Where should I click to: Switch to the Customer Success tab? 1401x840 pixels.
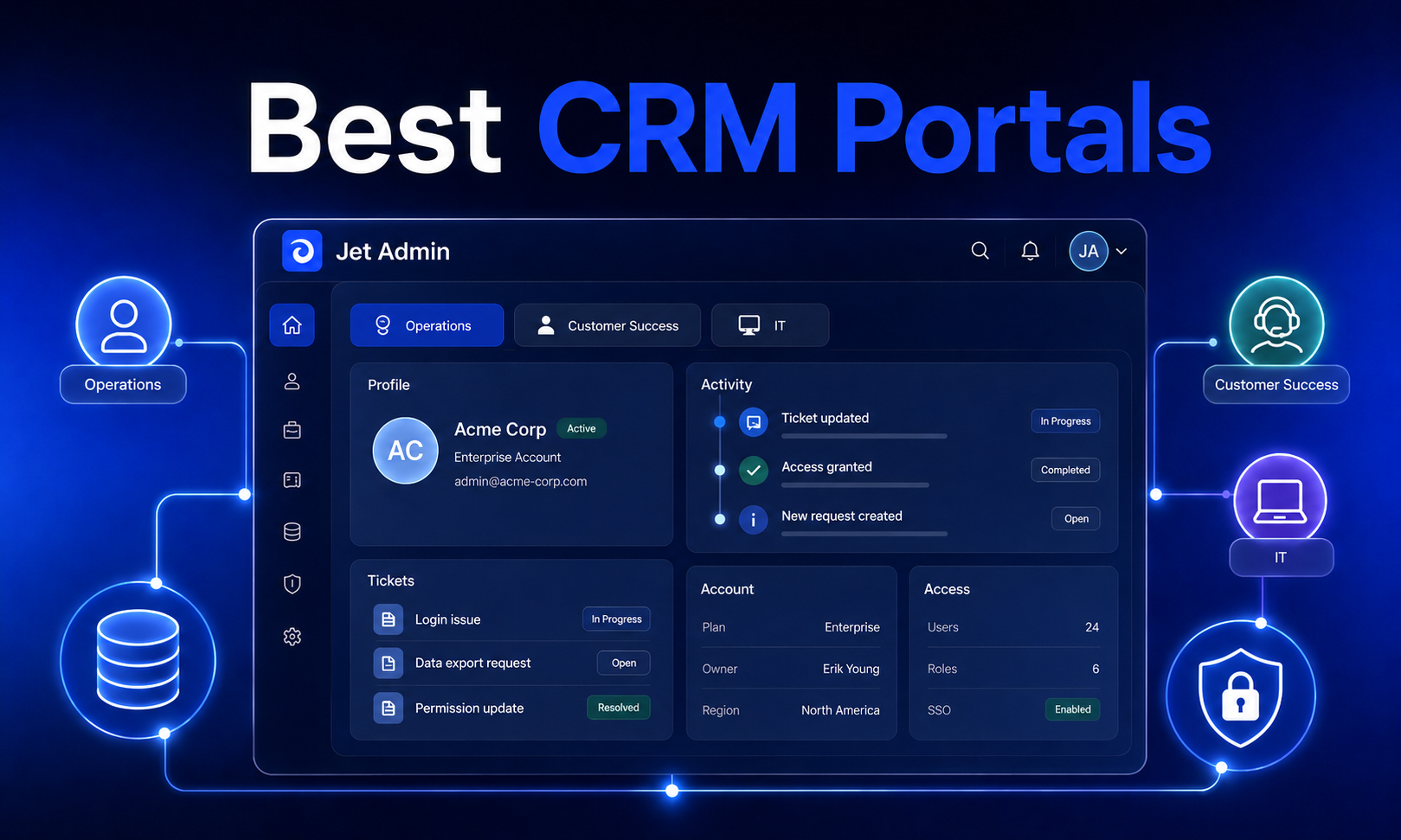(x=607, y=325)
